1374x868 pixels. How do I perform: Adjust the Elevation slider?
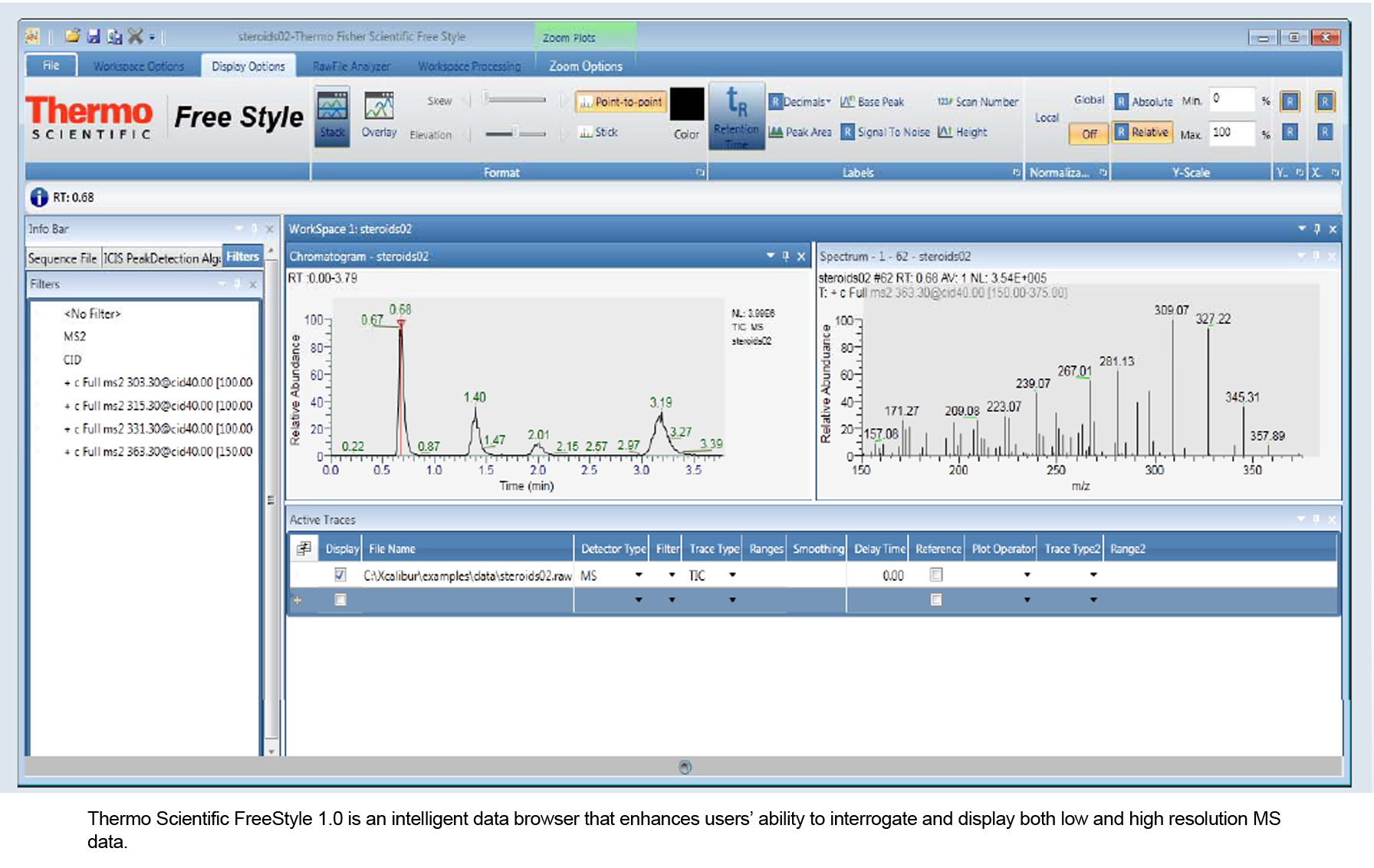tap(514, 133)
